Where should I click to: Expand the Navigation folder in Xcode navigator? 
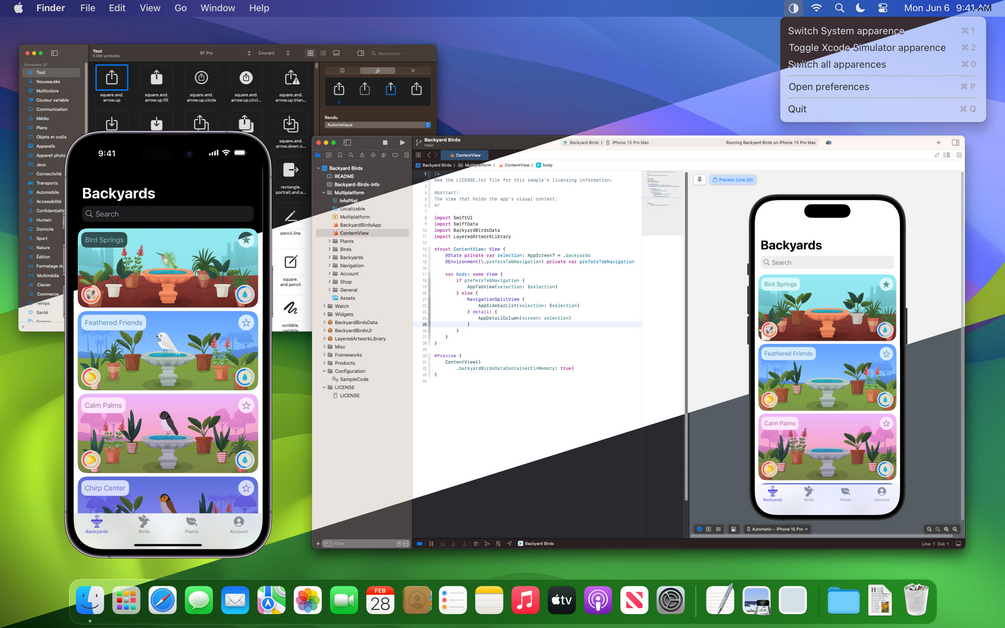coord(330,265)
